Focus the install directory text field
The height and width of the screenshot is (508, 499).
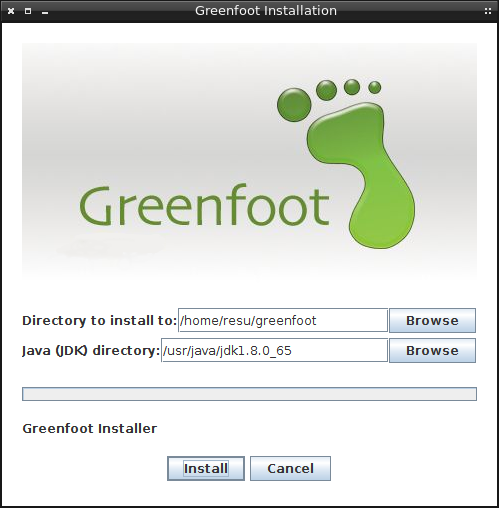pos(283,320)
